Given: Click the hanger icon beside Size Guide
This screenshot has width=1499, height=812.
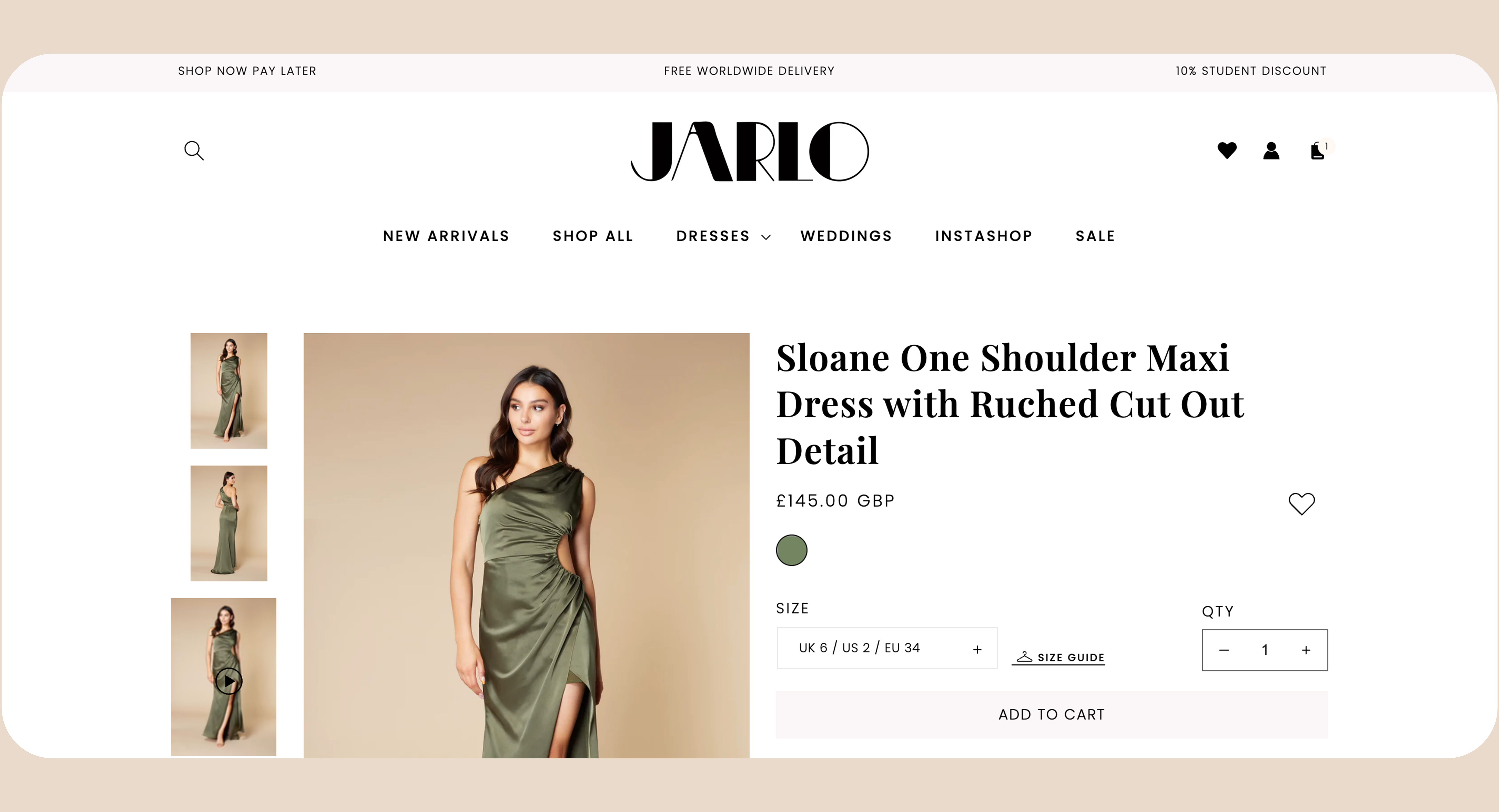Looking at the screenshot, I should [1024, 657].
